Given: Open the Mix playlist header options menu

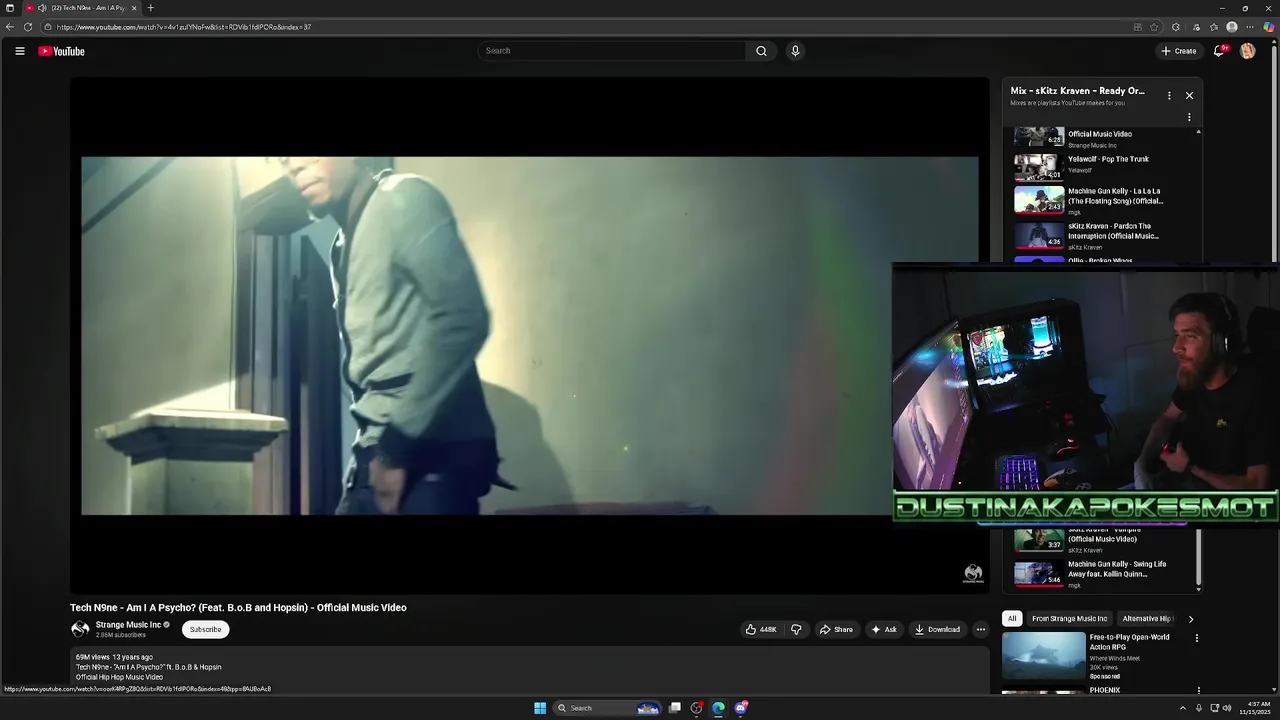Looking at the screenshot, I should 1169,95.
